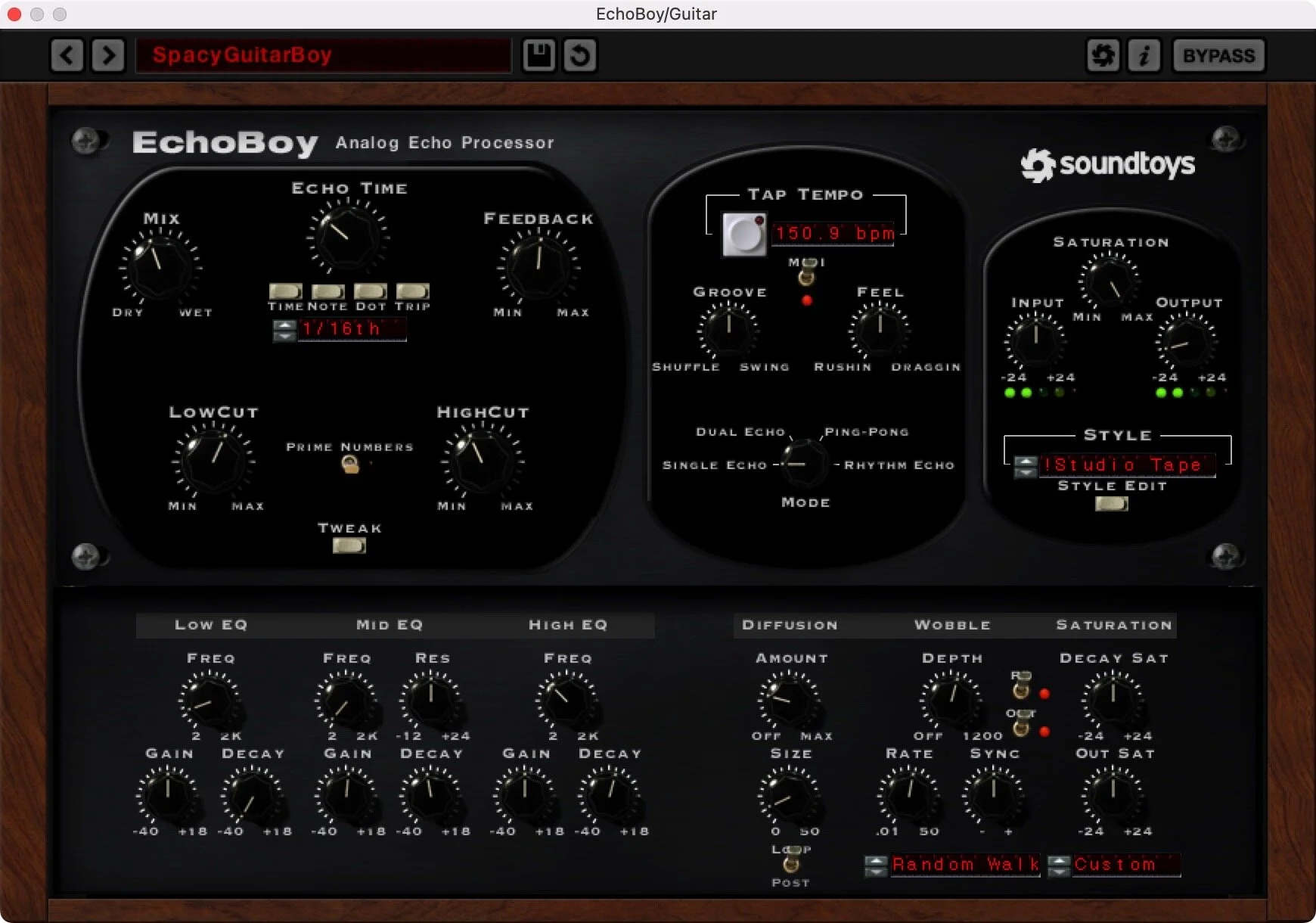Click the LowCut filter knob
The image size is (1316, 923).
214,459
